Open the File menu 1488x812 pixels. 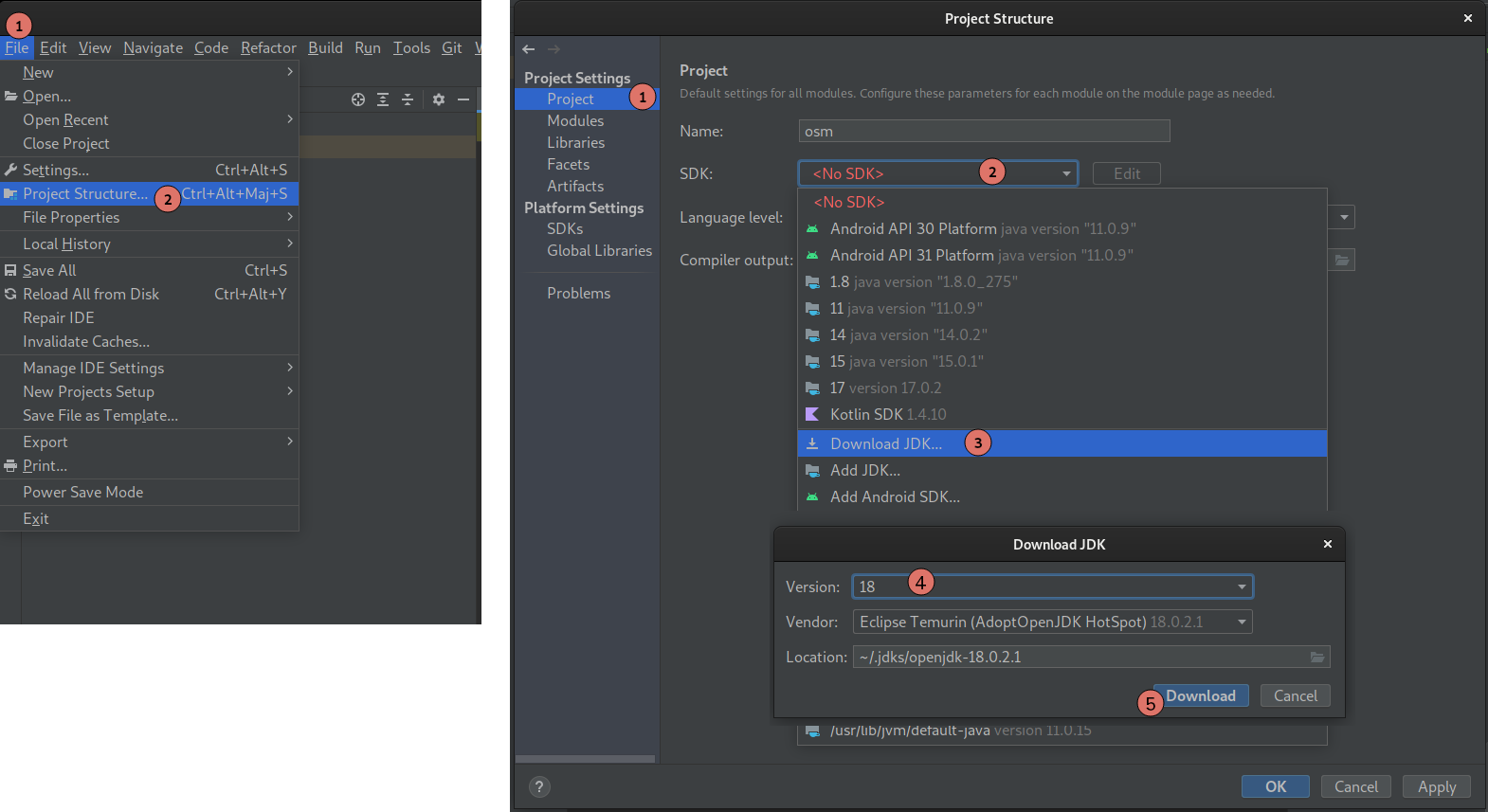click(x=17, y=47)
